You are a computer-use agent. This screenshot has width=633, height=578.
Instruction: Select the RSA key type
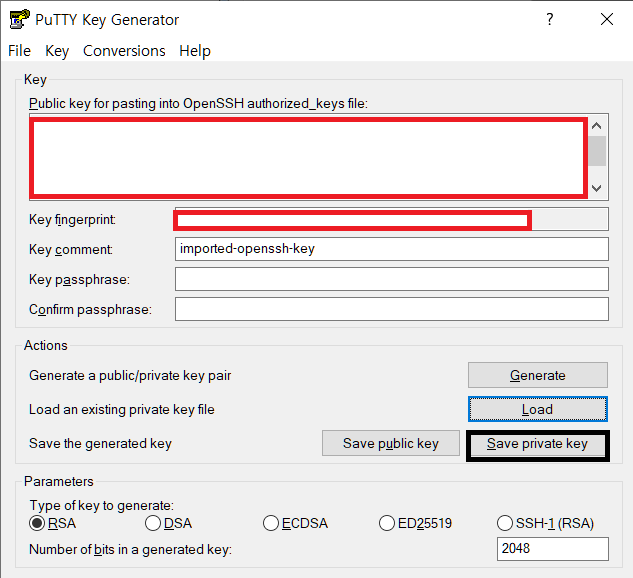(52, 523)
